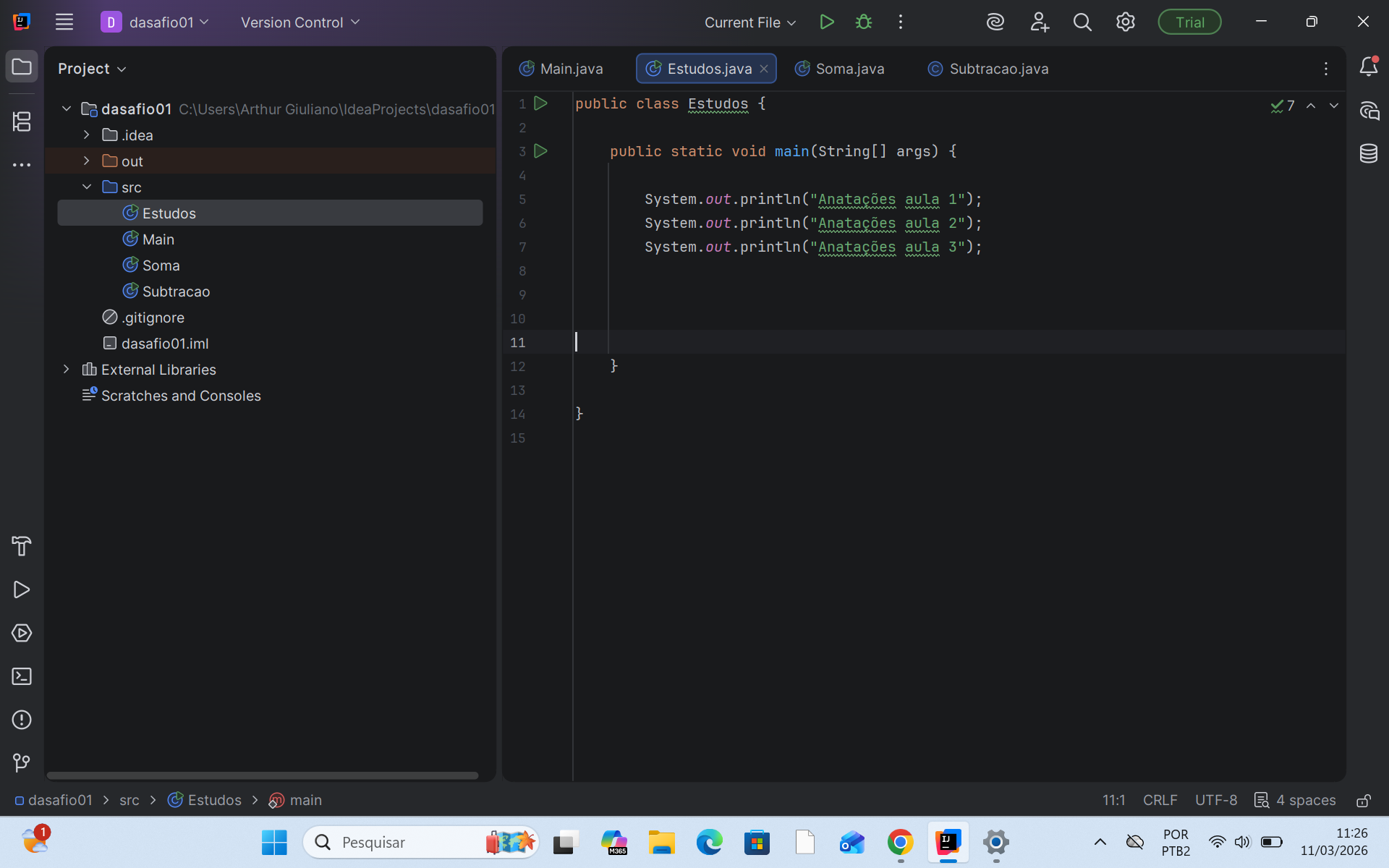Switch to the Soma.java tab
The width and height of the screenshot is (1389, 868).
(840, 69)
